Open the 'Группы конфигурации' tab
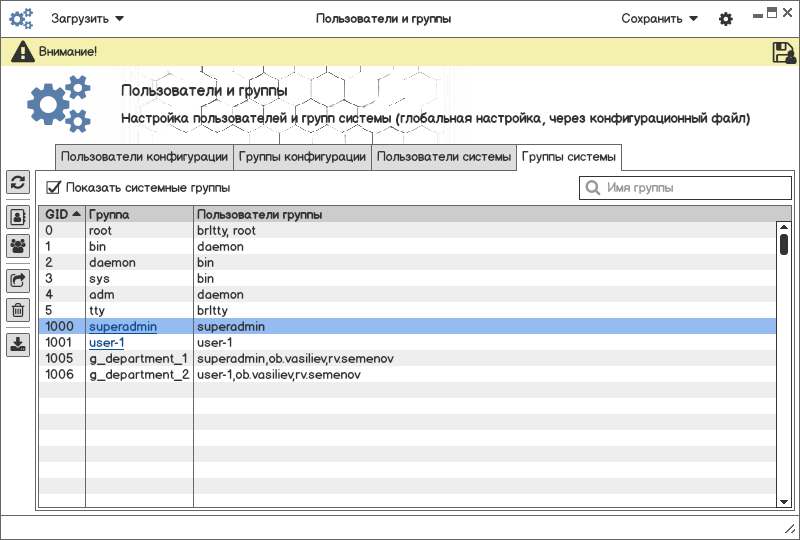 pyautogui.click(x=302, y=157)
